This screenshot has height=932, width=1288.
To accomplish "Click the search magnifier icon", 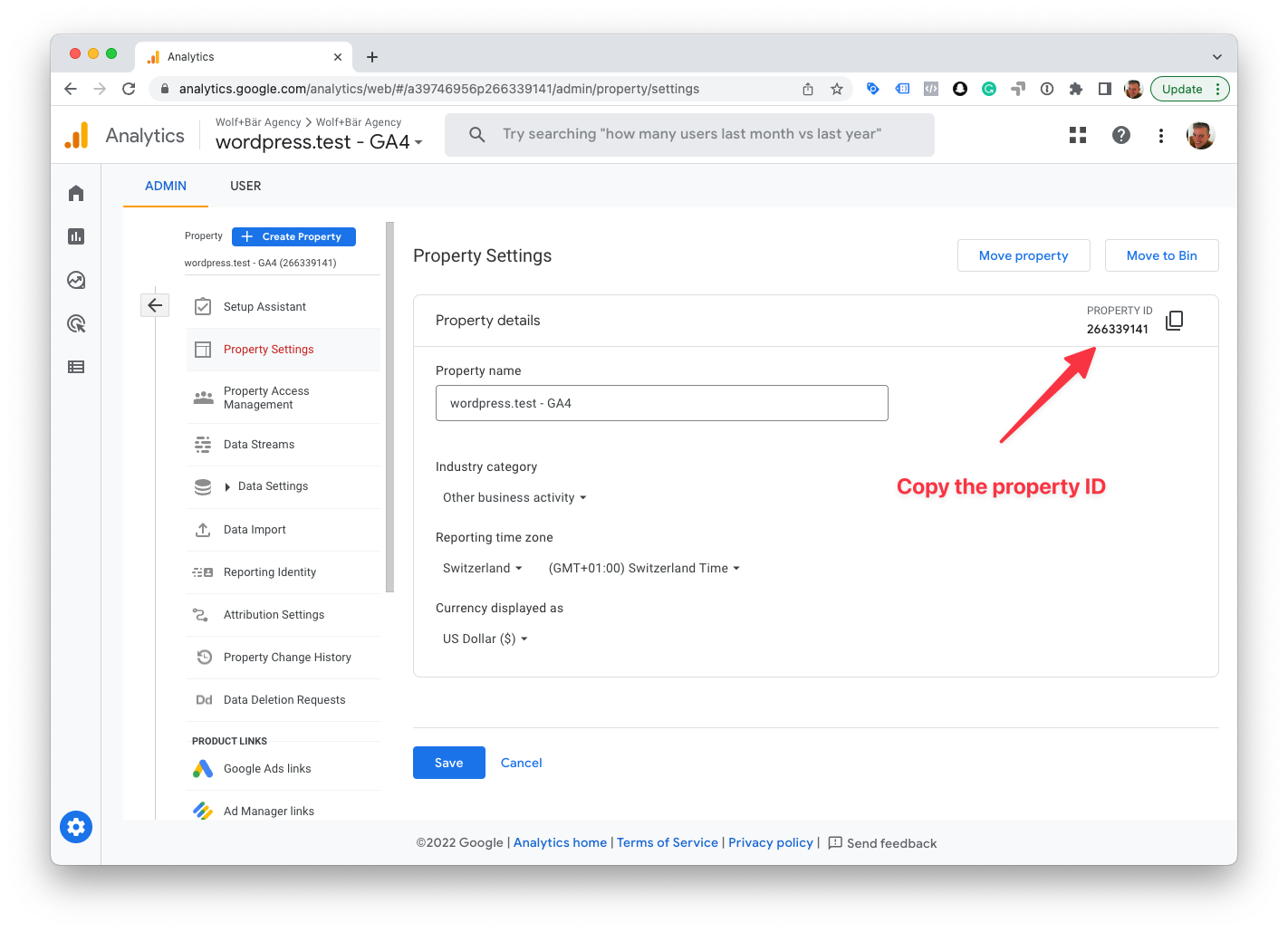I will click(476, 134).
